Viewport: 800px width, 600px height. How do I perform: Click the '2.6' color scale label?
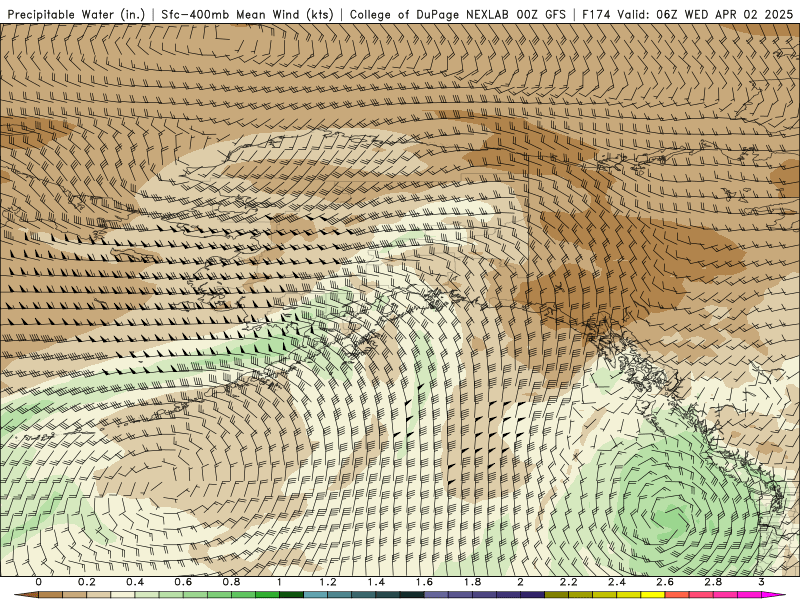pos(665,582)
